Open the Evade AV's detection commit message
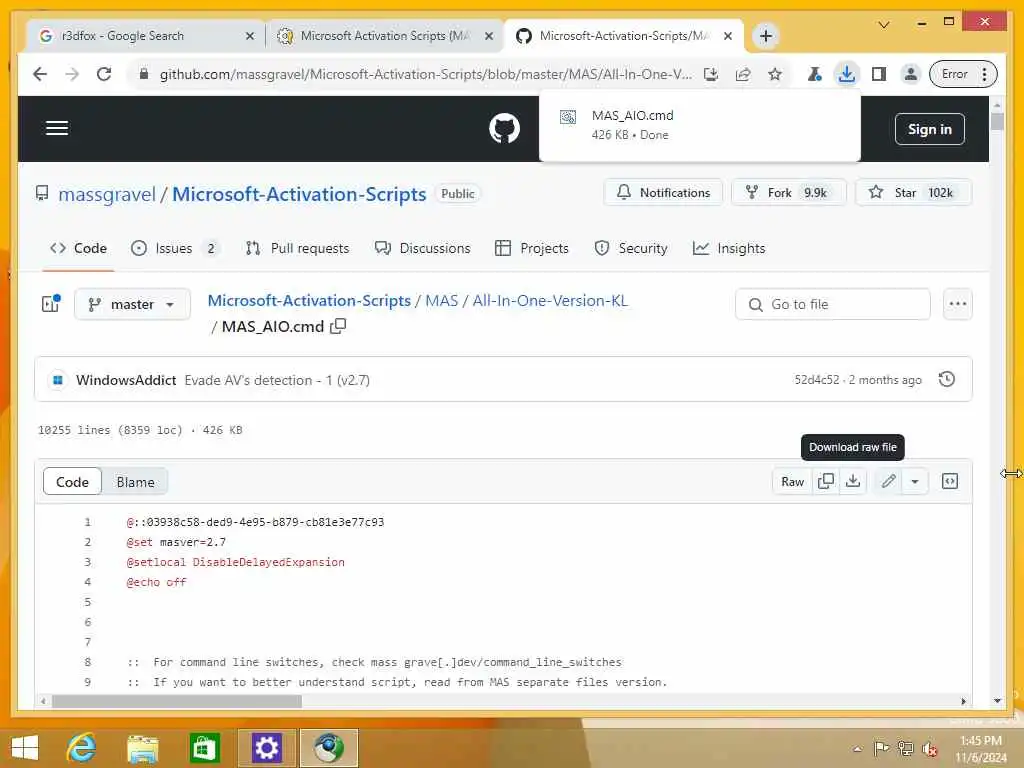This screenshot has width=1024, height=768. (277, 380)
